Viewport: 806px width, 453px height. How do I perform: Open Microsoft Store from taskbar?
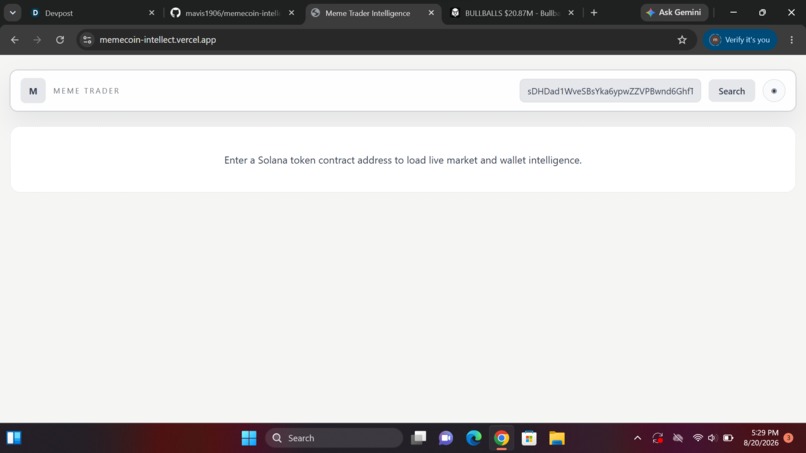coord(529,438)
